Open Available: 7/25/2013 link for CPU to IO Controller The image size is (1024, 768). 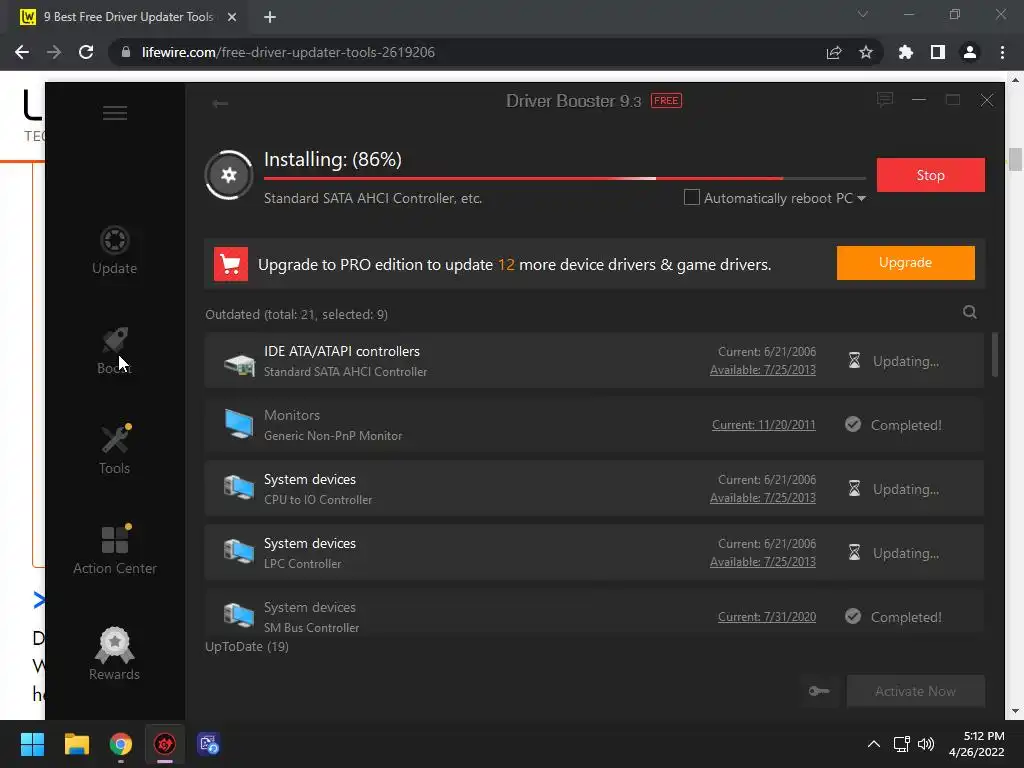click(x=763, y=498)
